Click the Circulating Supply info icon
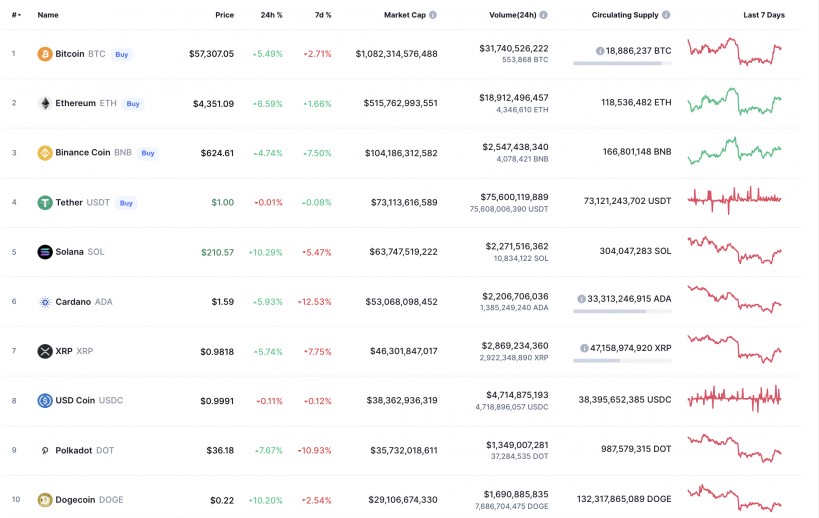819x518 pixels. tap(666, 15)
